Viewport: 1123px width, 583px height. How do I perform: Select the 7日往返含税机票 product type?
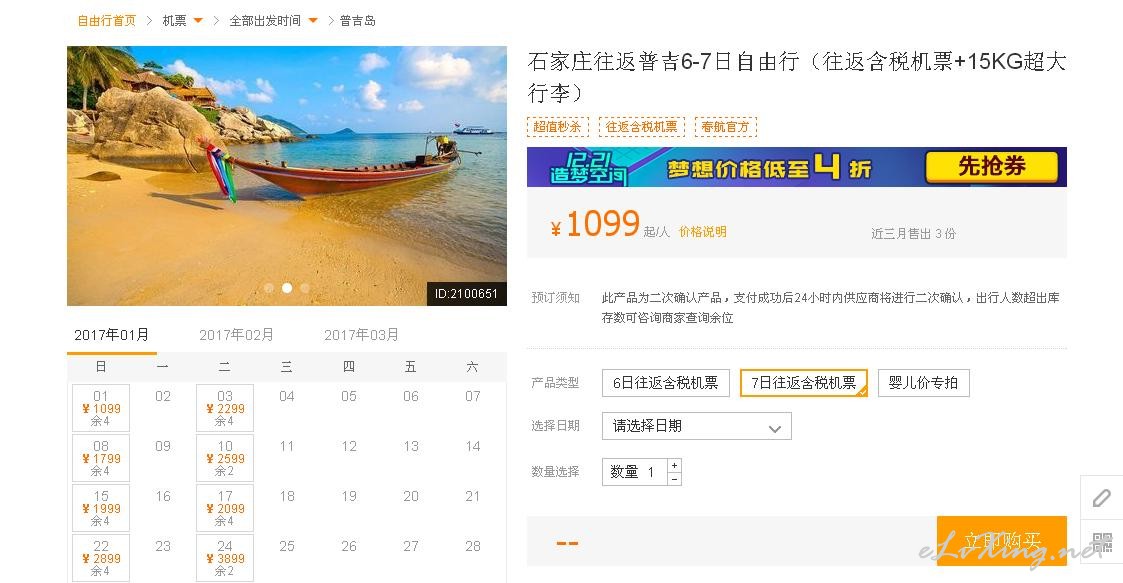tap(804, 382)
